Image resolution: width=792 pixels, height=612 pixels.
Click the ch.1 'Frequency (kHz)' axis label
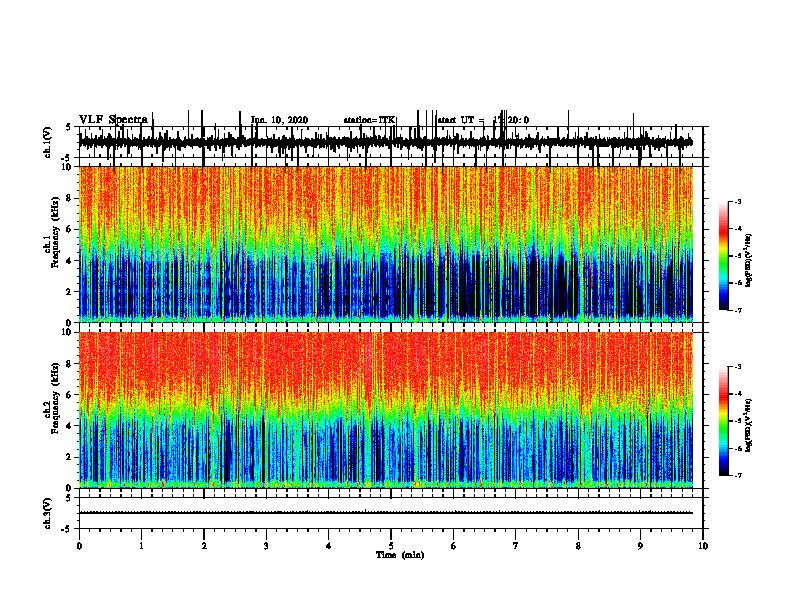pos(55,232)
